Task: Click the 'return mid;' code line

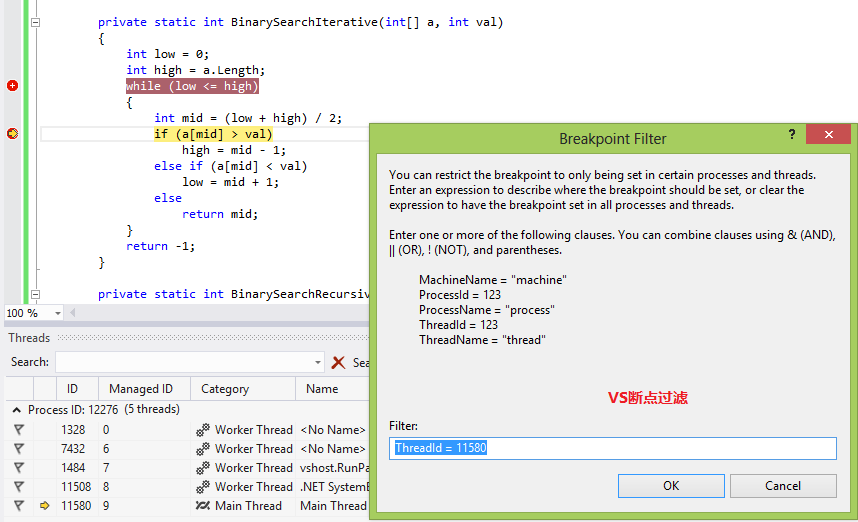Action: click(219, 214)
